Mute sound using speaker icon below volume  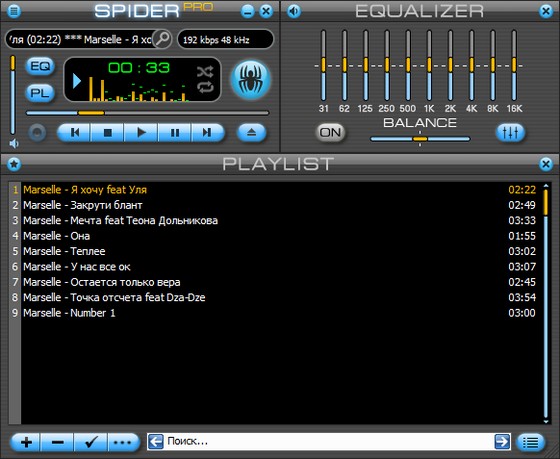tap(14, 143)
